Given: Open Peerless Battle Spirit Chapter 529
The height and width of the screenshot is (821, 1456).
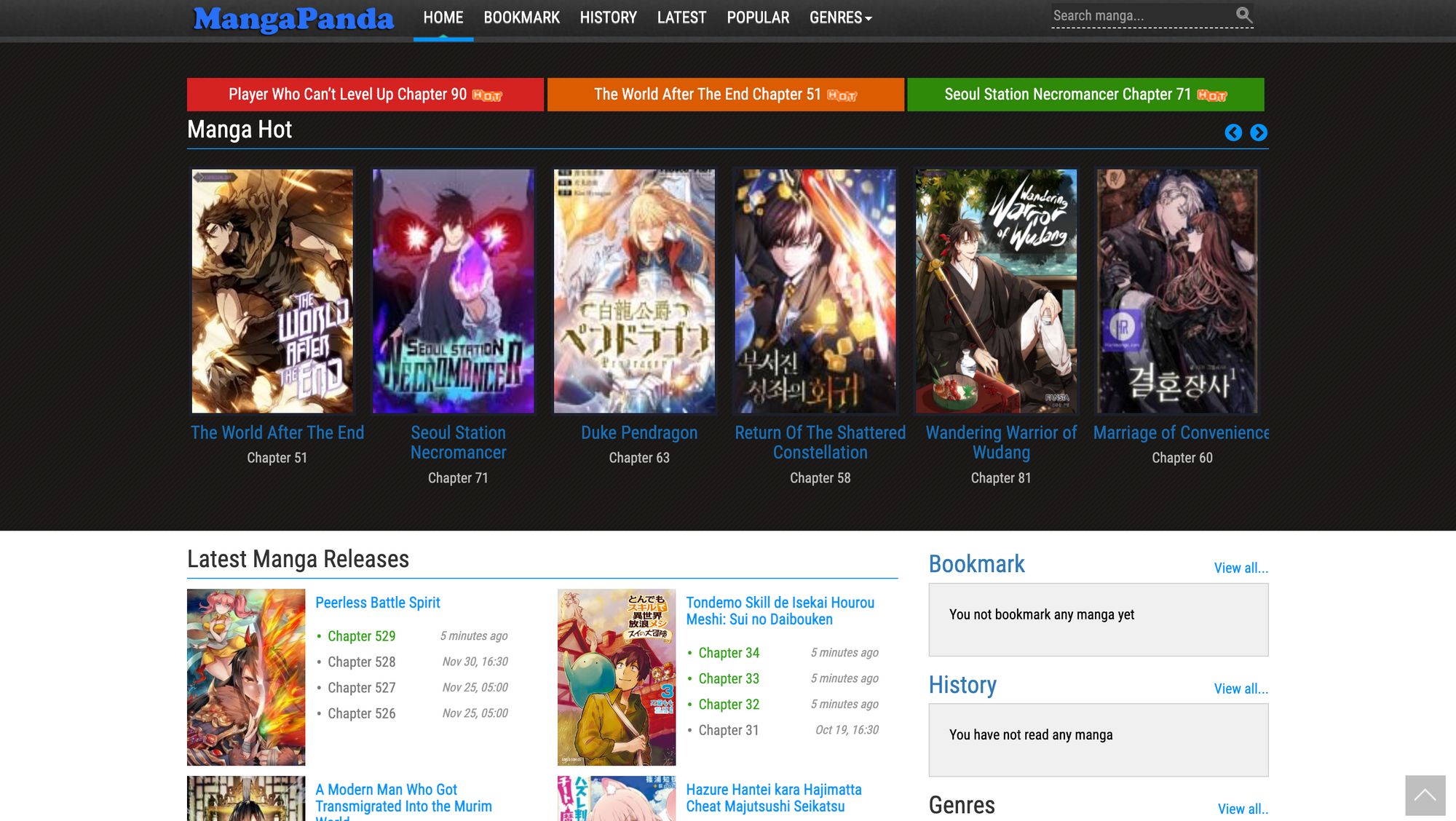Looking at the screenshot, I should [361, 636].
